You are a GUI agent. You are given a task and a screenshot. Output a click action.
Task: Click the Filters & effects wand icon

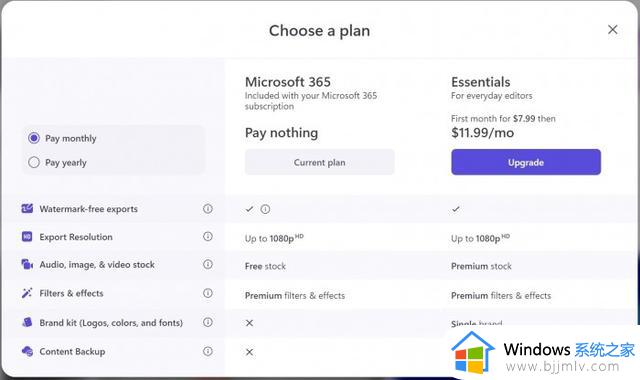[x=27, y=293]
